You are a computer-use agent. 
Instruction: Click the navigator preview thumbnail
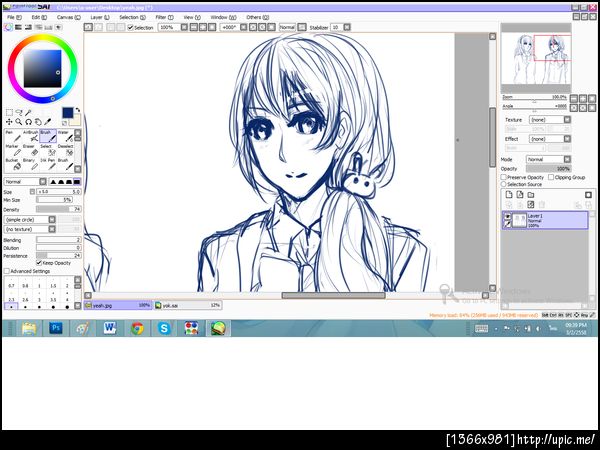[536, 58]
